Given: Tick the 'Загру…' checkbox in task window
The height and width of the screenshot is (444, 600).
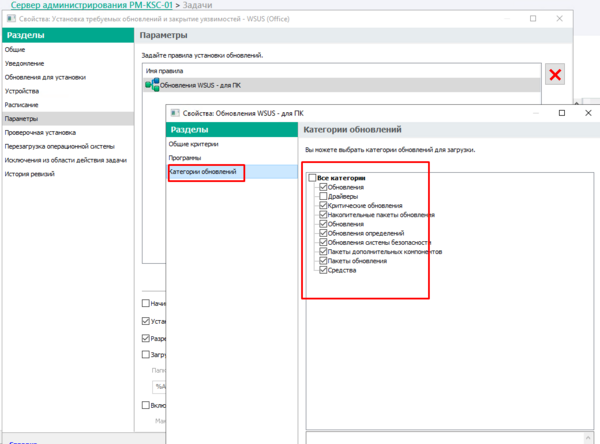Looking at the screenshot, I should [x=146, y=354].
